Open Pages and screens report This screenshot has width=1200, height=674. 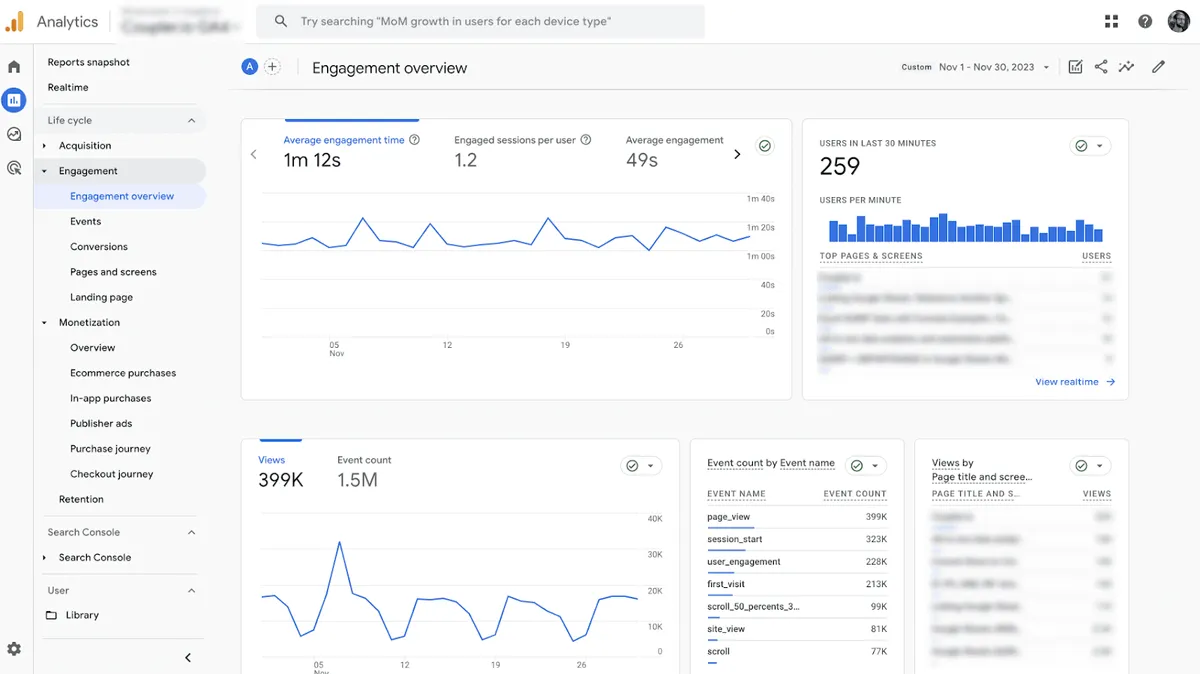(113, 272)
